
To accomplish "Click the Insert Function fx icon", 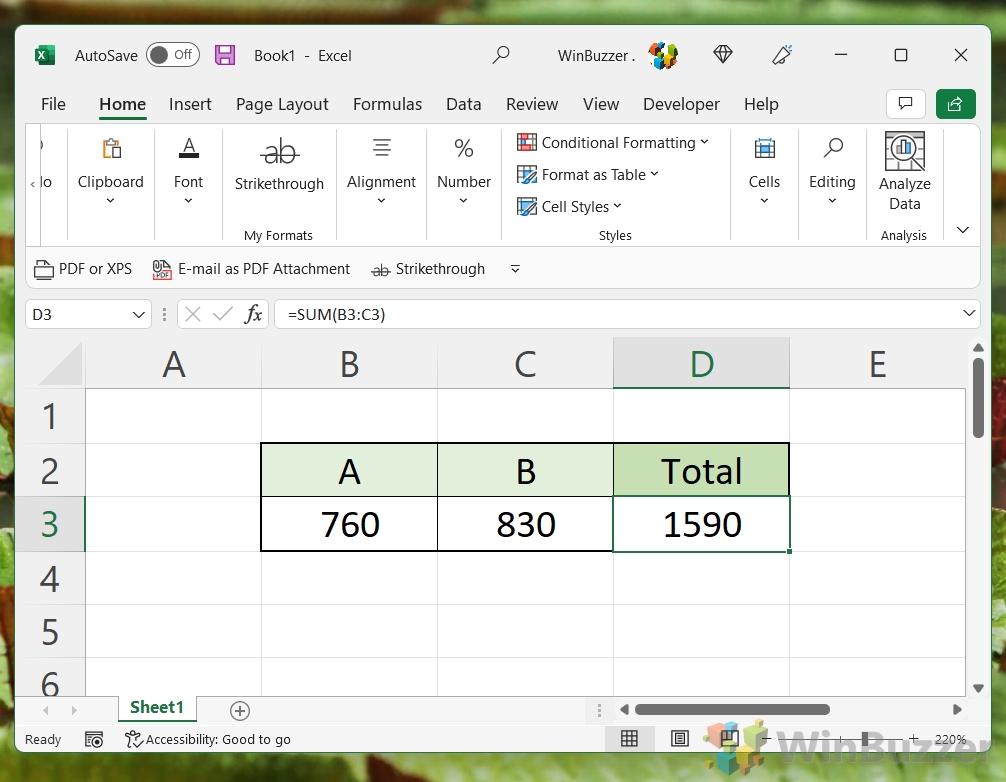I will [x=253, y=314].
